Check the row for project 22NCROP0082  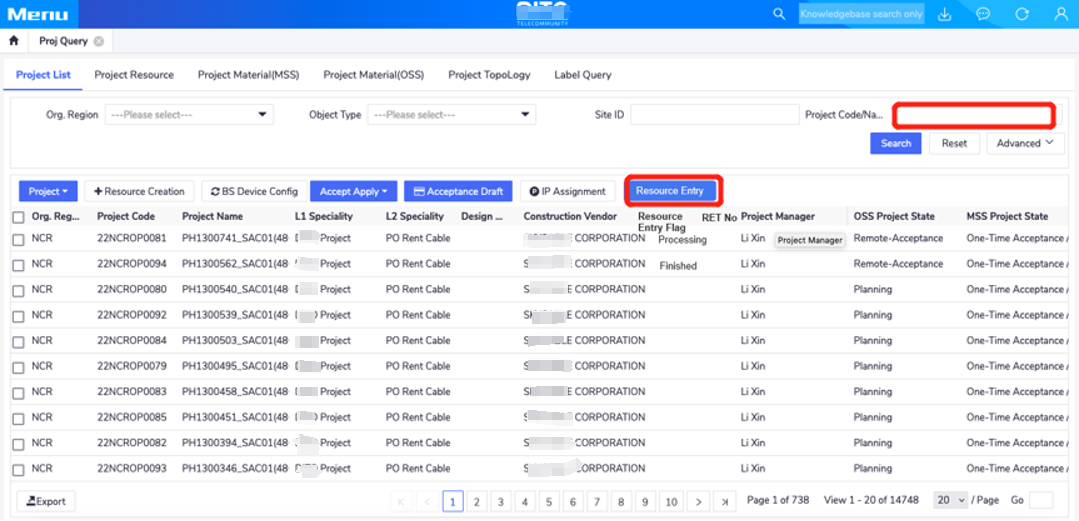coord(19,444)
